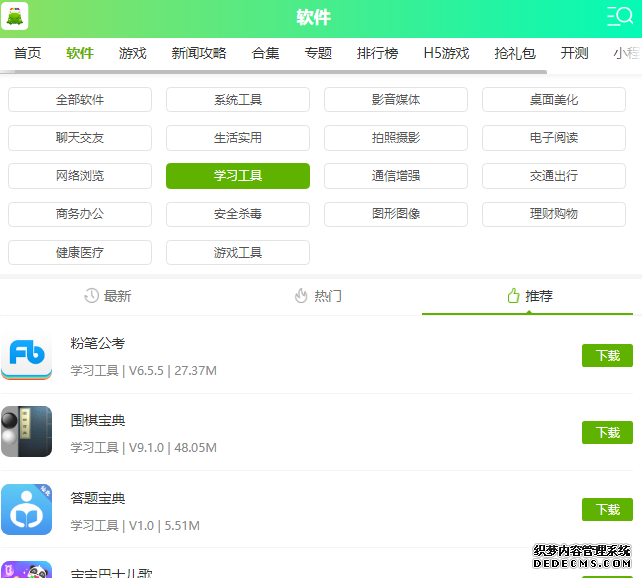The image size is (642, 578).
Task: Open the search menu icon in header
Action: coord(620,16)
